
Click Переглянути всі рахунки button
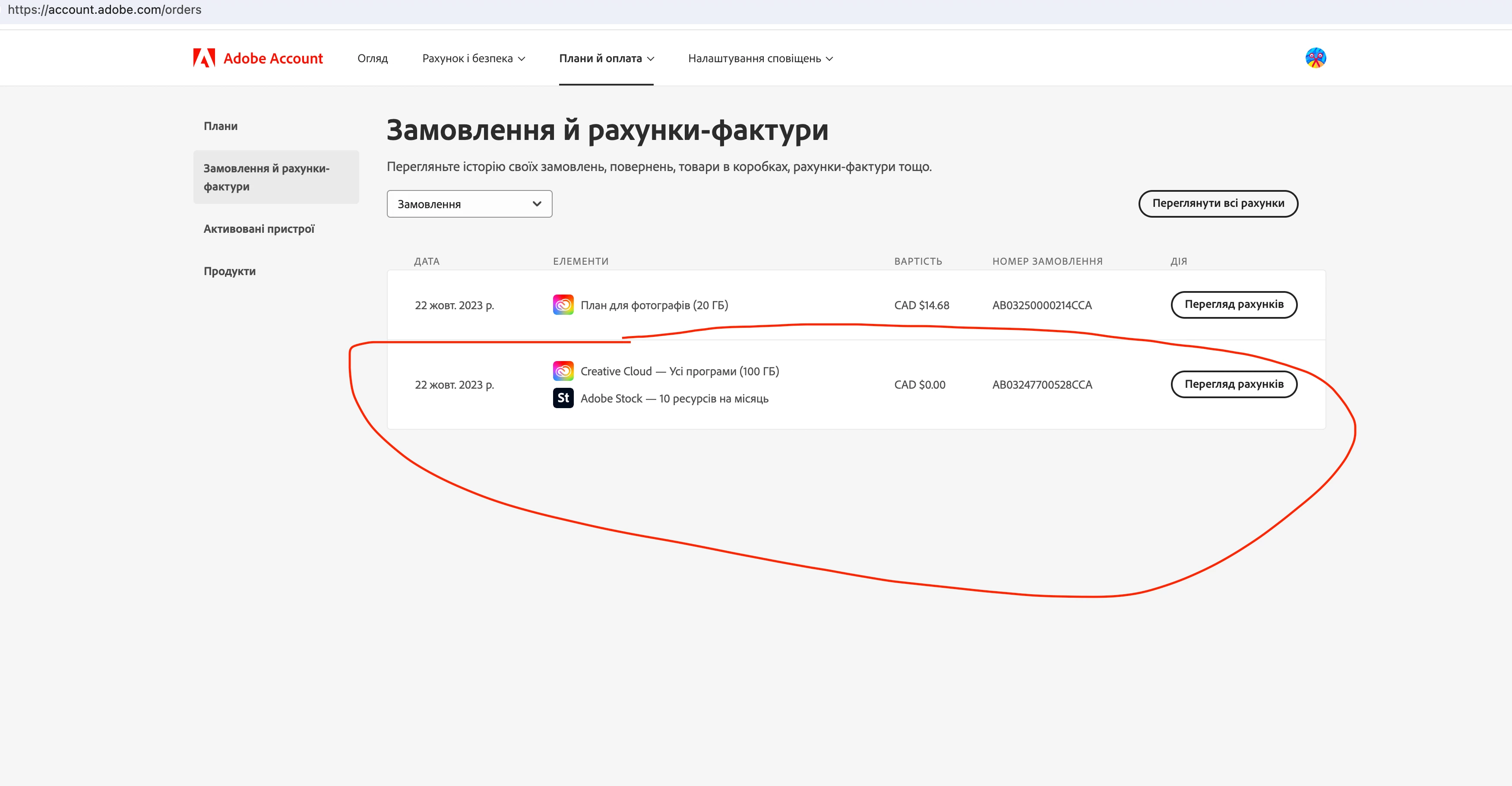pyautogui.click(x=1218, y=204)
